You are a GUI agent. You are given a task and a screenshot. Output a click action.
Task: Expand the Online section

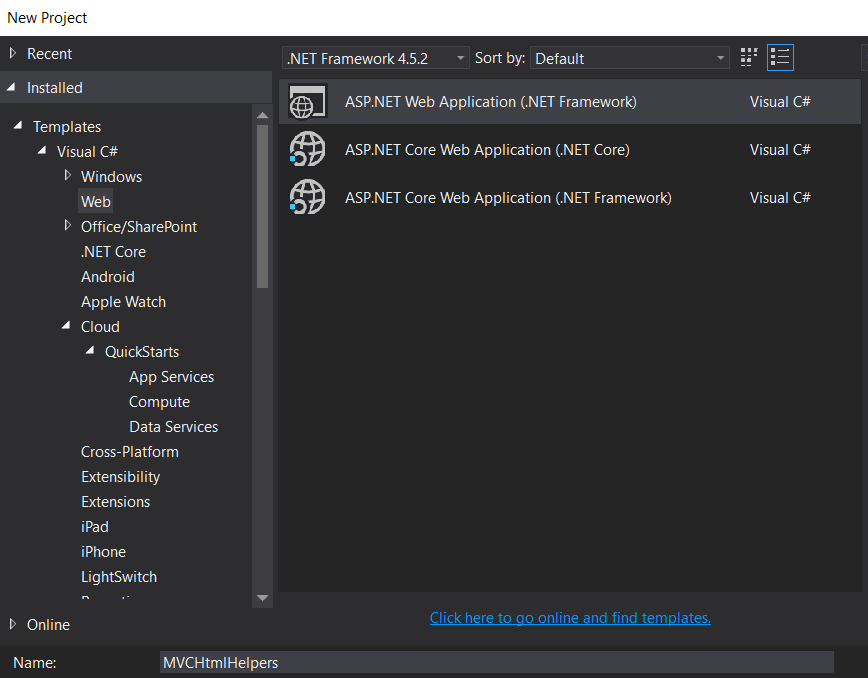pyautogui.click(x=13, y=624)
